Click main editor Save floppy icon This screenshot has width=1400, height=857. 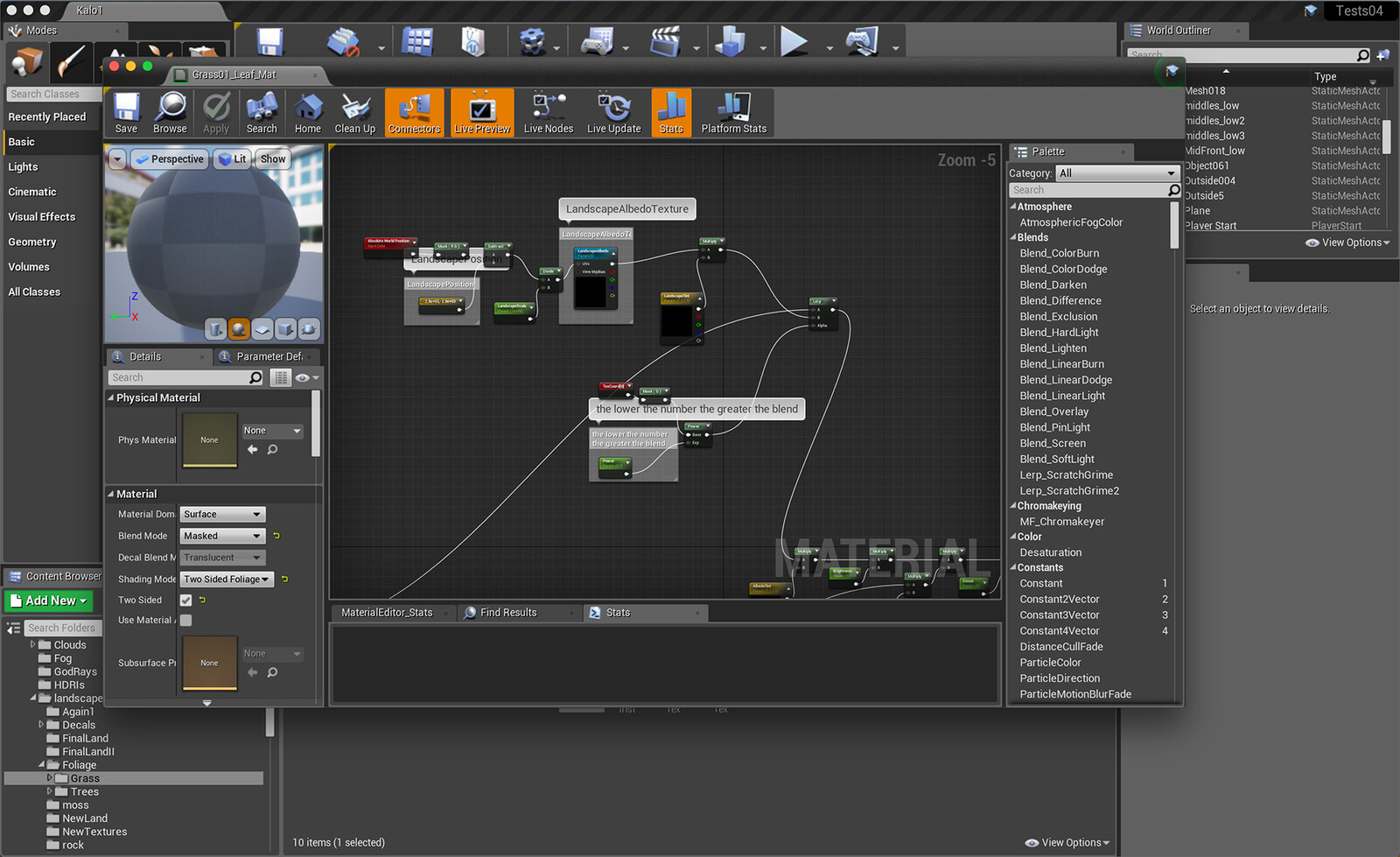[x=270, y=41]
